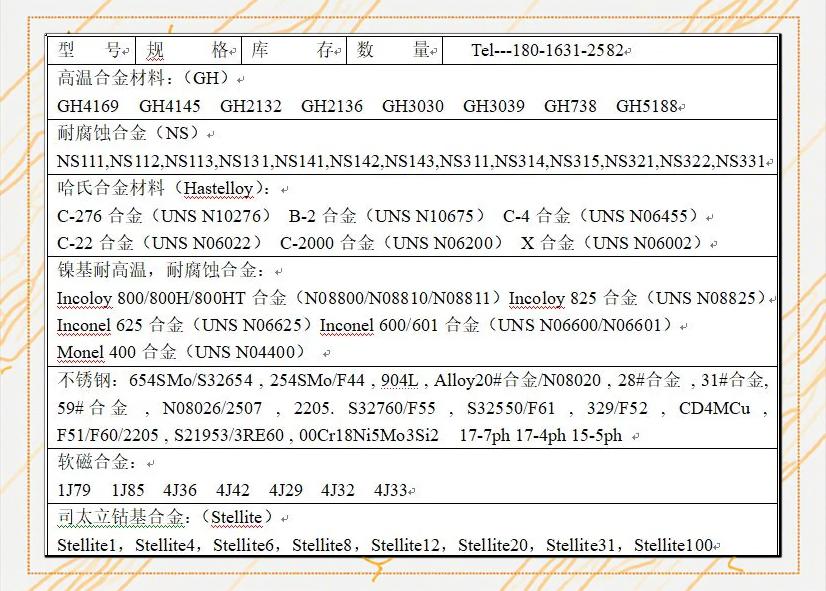Select the header cell 规格
Screen dimensions: 826x591
[189, 51]
